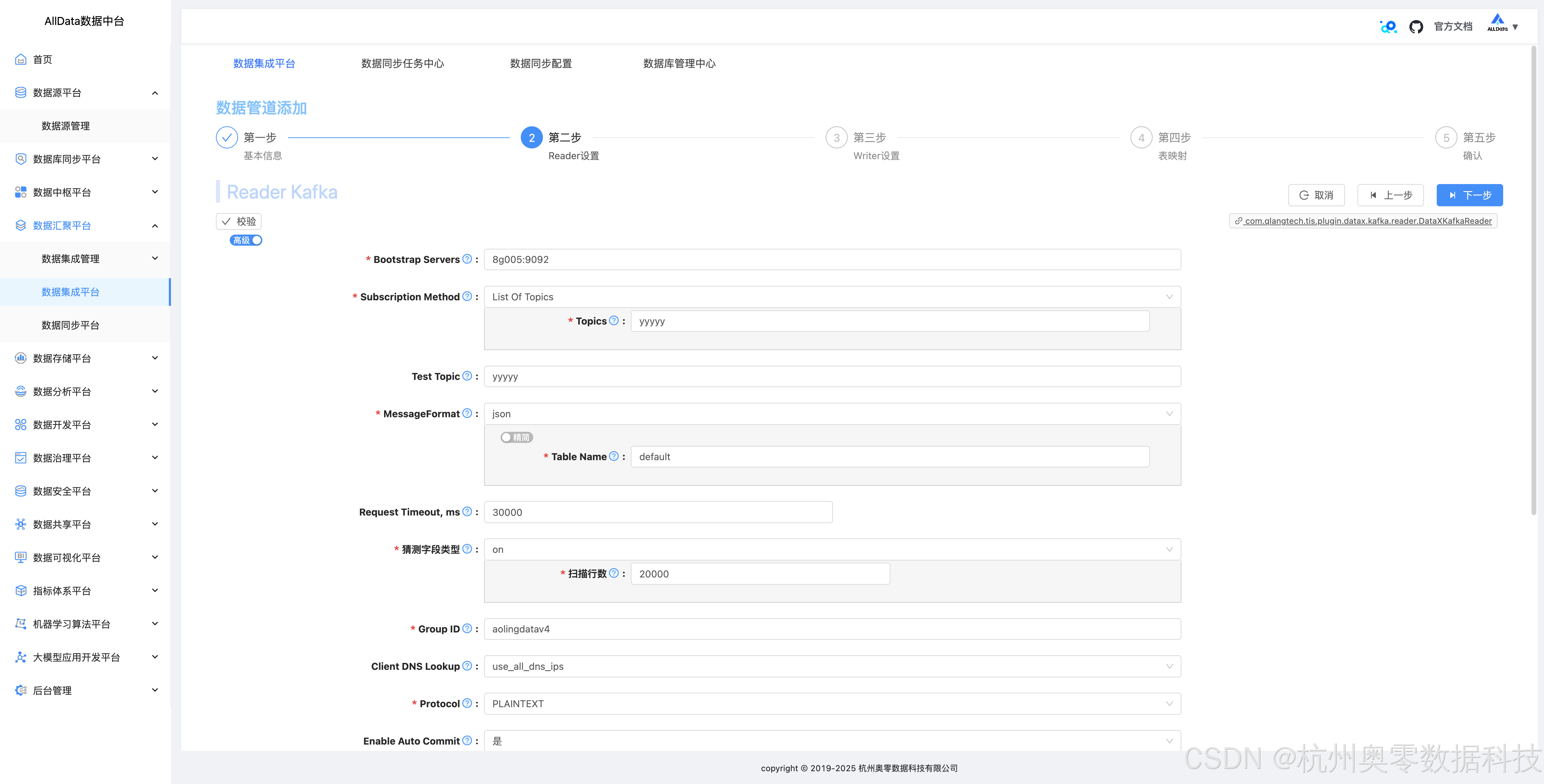Click the 数据源平台 database icon
This screenshot has height=784, width=1544.
pos(20,92)
